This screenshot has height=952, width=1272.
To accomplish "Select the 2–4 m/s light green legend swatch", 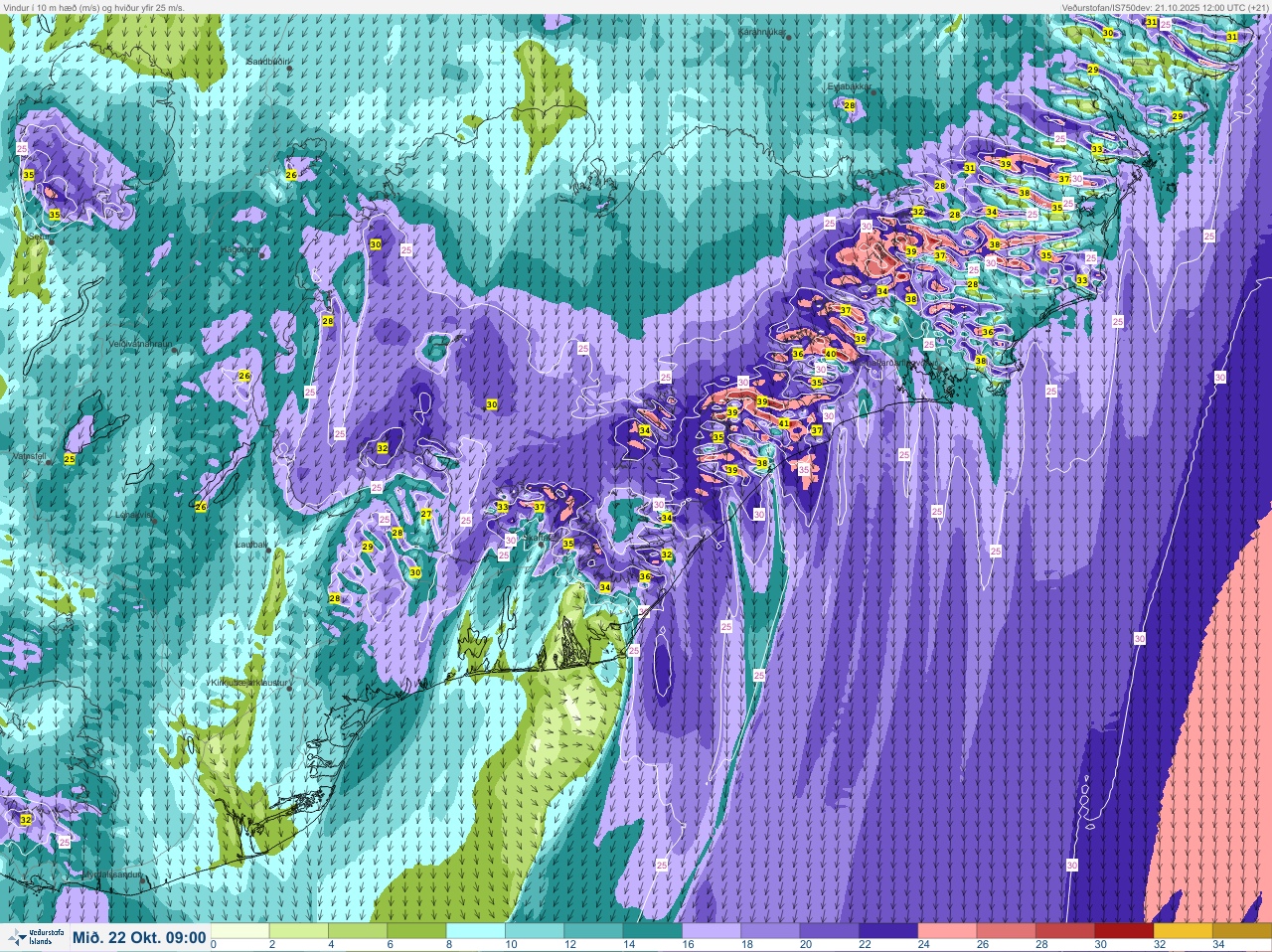I will 299,931.
